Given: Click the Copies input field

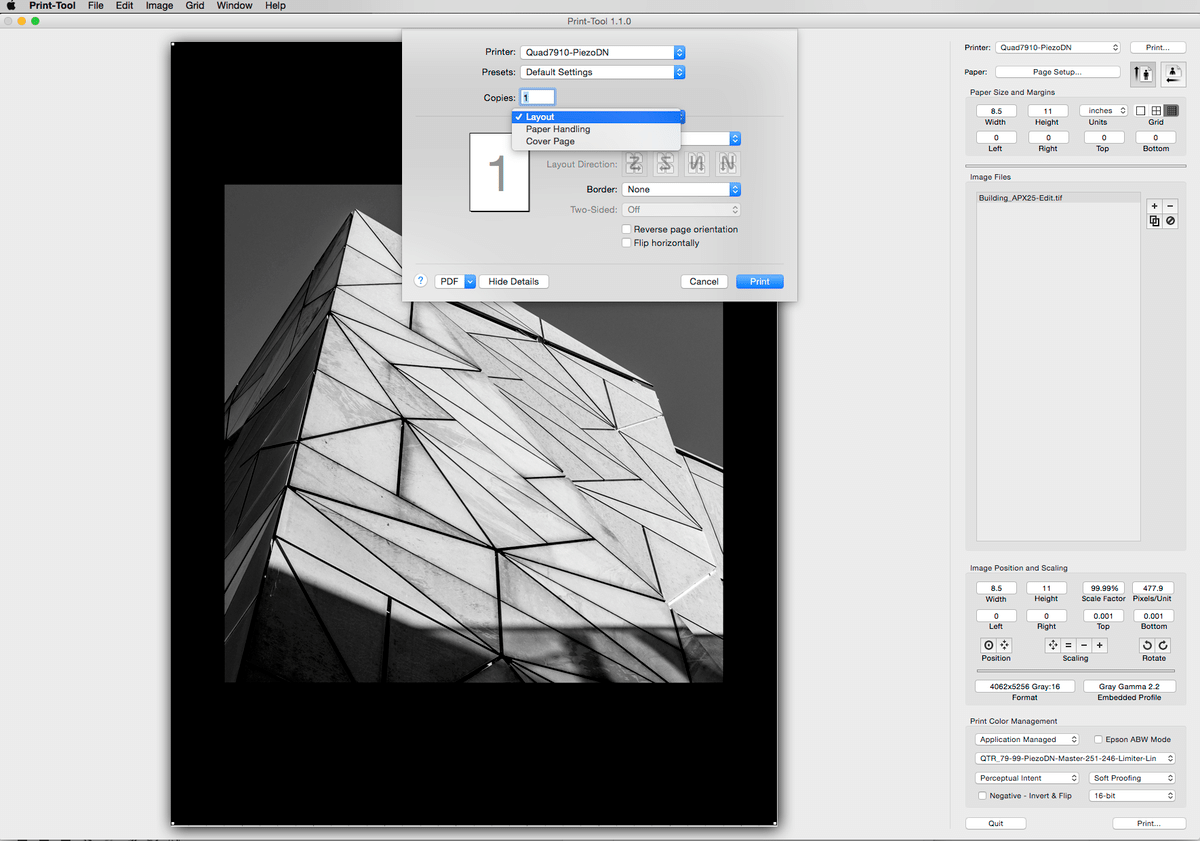Looking at the screenshot, I should (537, 97).
